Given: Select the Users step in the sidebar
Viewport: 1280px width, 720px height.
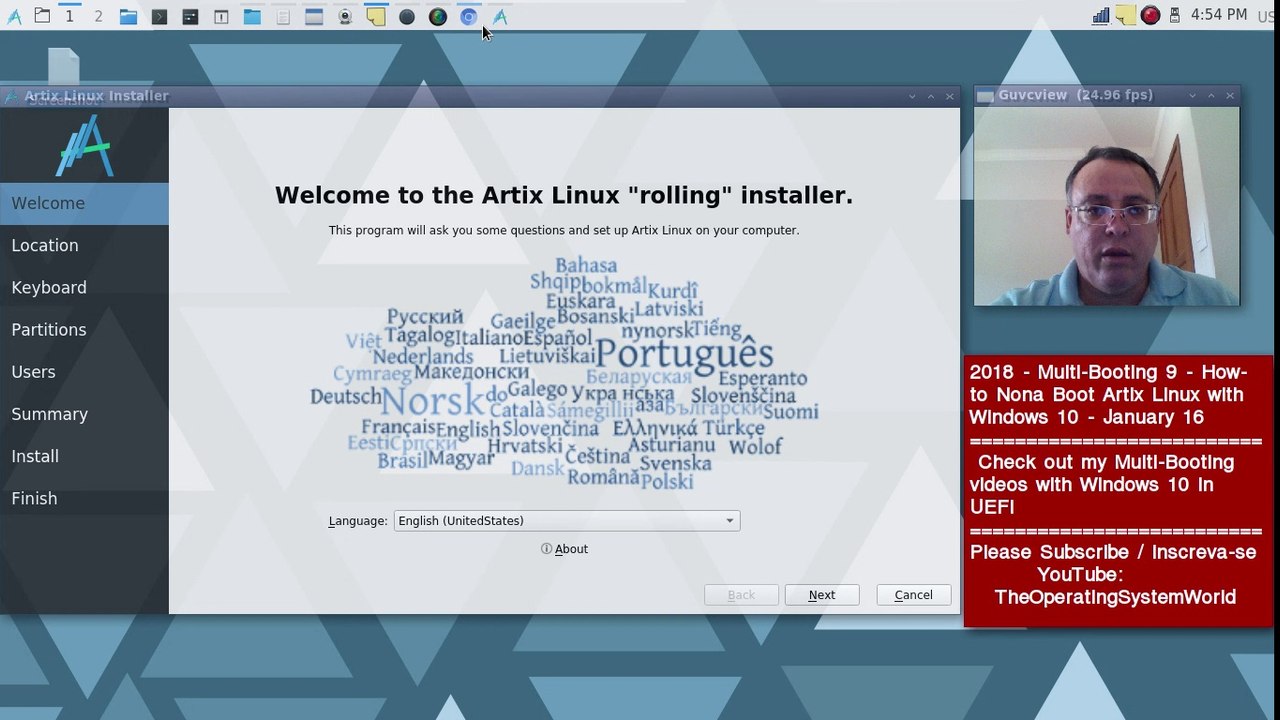Looking at the screenshot, I should click(x=84, y=372).
